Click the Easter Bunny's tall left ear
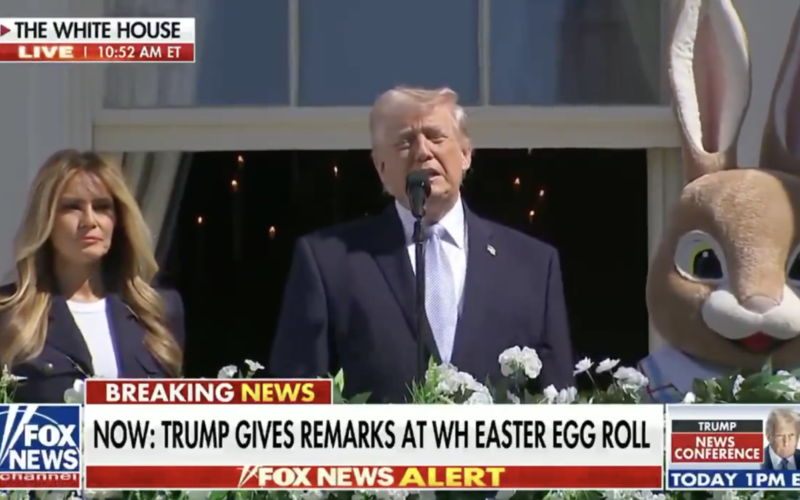 709,84
